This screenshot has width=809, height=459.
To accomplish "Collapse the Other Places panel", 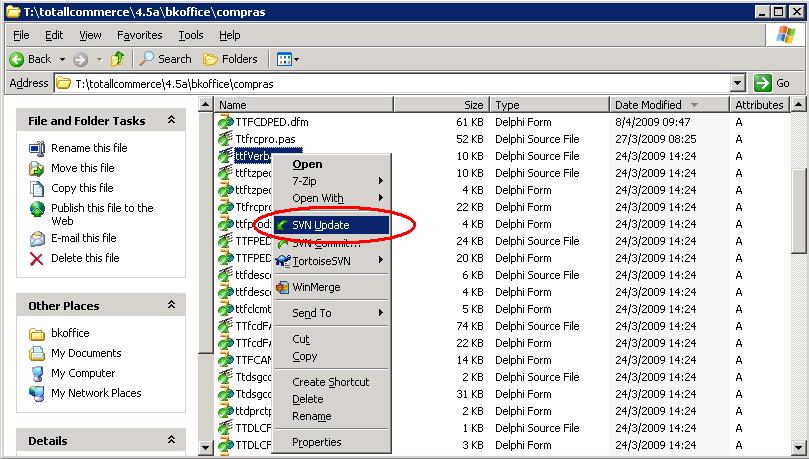I will [171, 305].
